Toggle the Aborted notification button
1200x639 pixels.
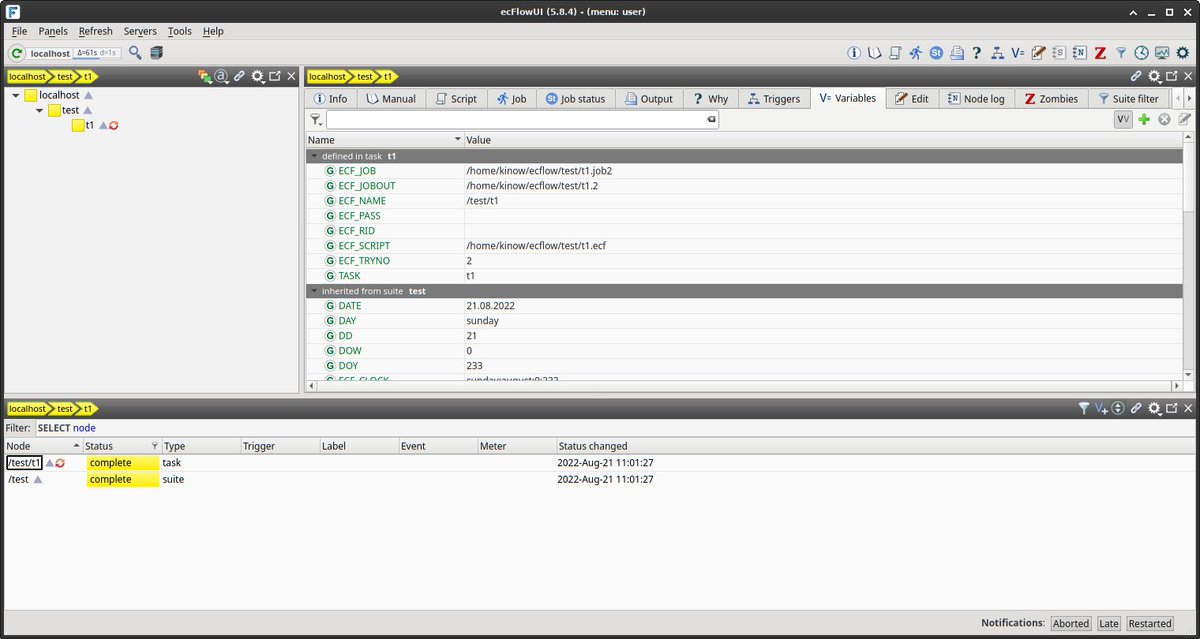1070,623
